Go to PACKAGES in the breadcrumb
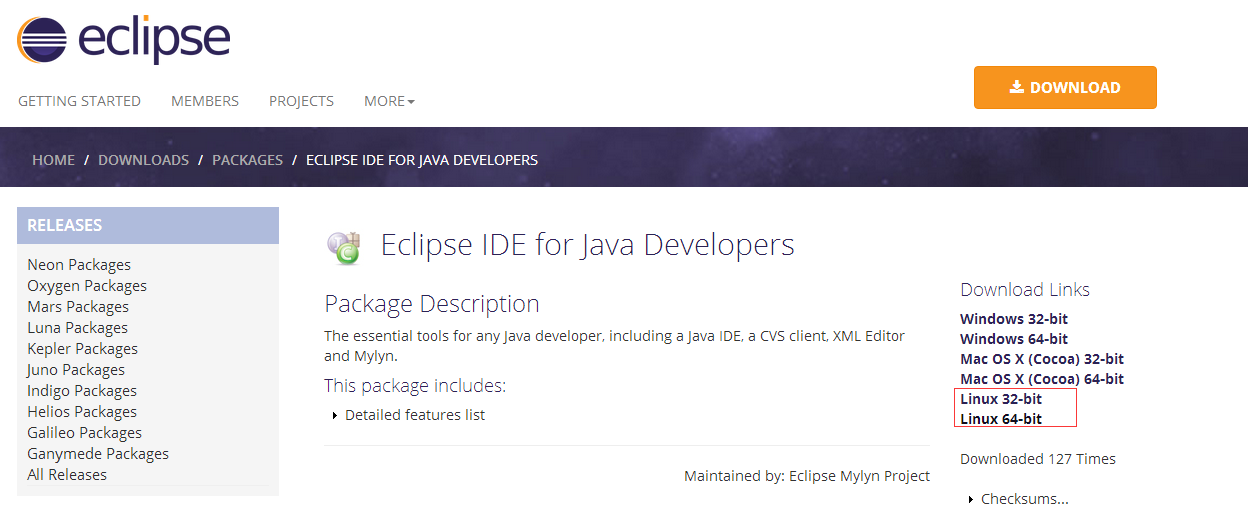 247,160
